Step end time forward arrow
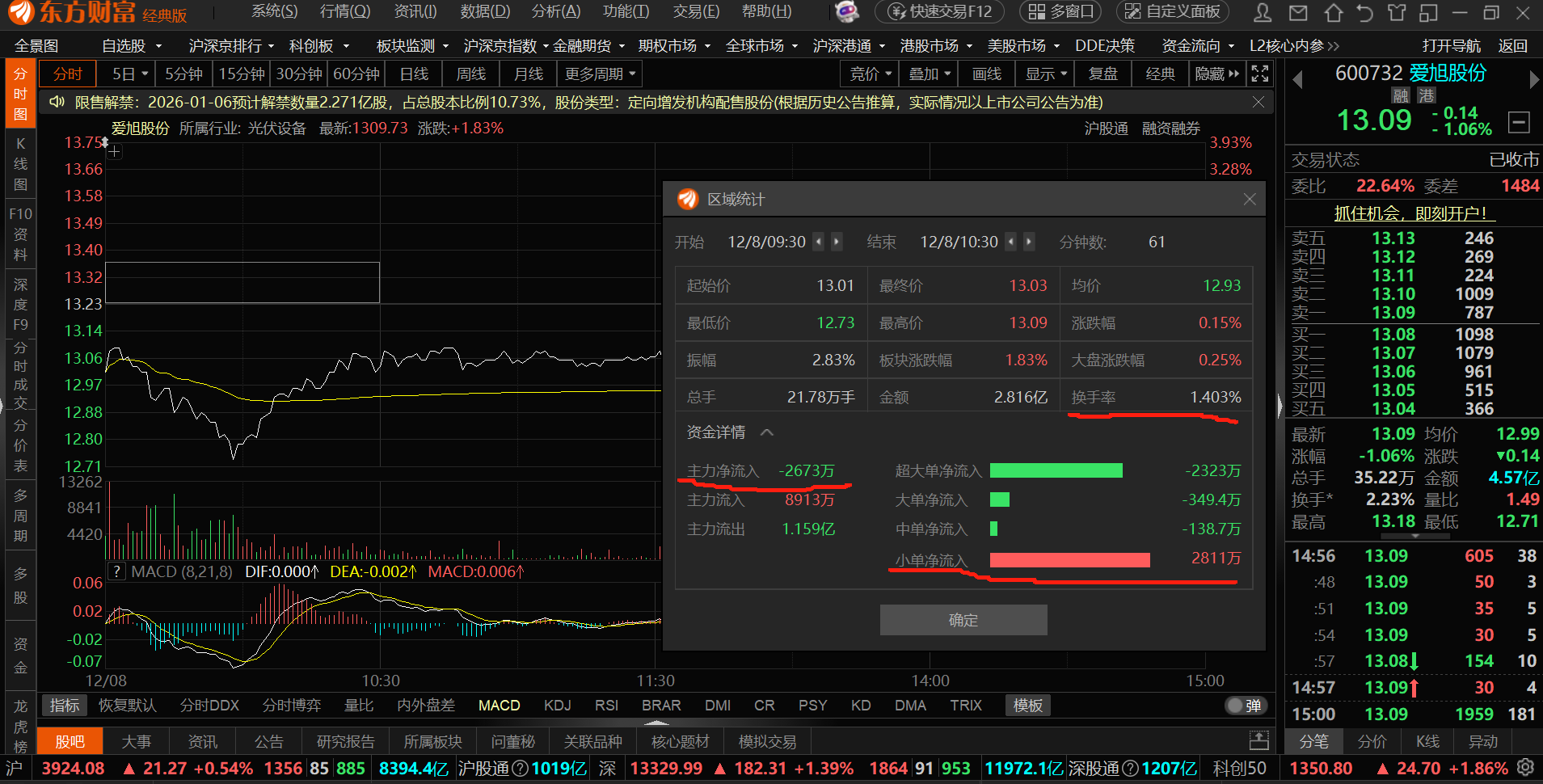Image resolution: width=1543 pixels, height=784 pixels. [x=1029, y=242]
